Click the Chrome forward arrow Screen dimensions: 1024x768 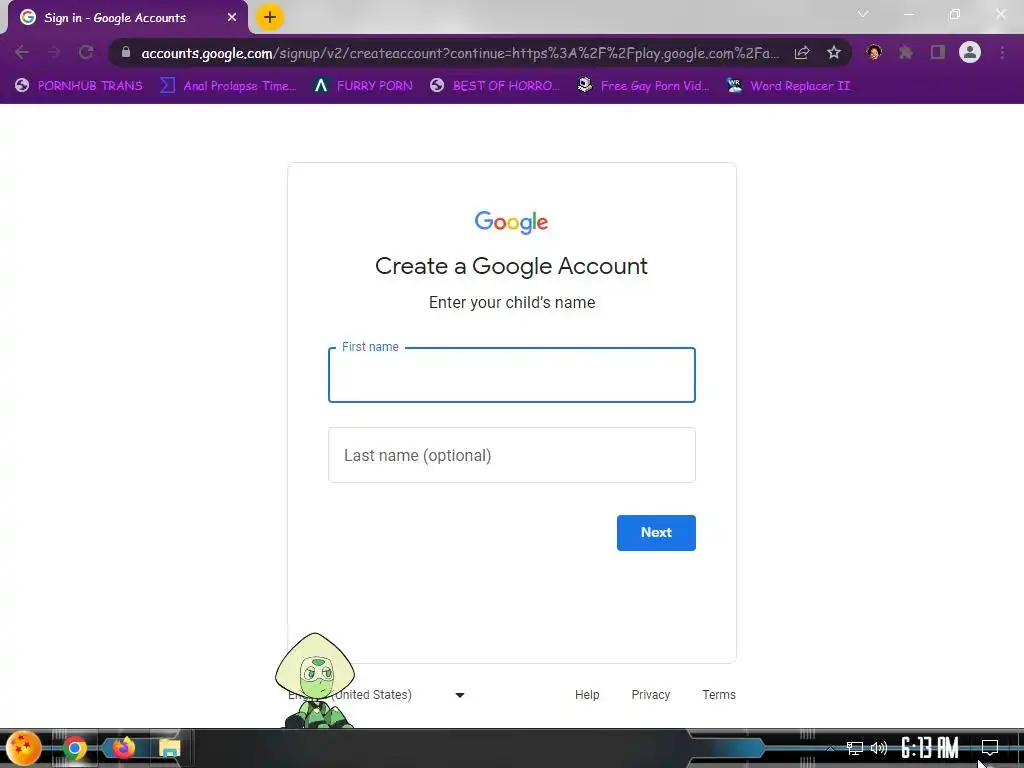click(54, 52)
